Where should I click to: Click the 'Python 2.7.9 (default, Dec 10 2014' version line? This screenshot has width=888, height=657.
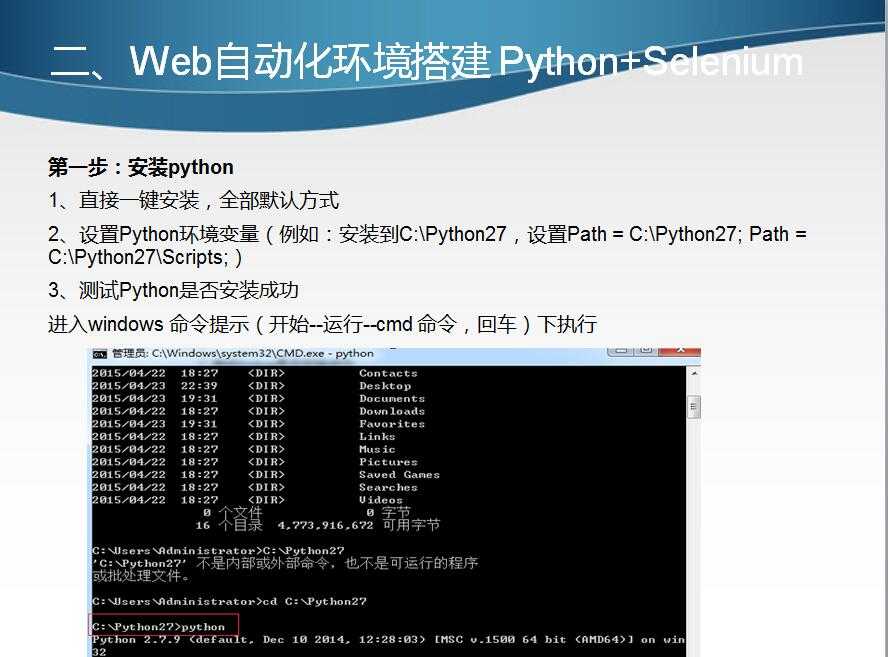point(388,639)
